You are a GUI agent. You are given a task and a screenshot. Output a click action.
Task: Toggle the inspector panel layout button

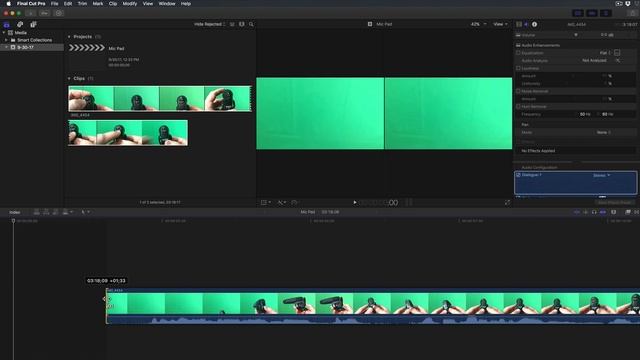(x=606, y=13)
